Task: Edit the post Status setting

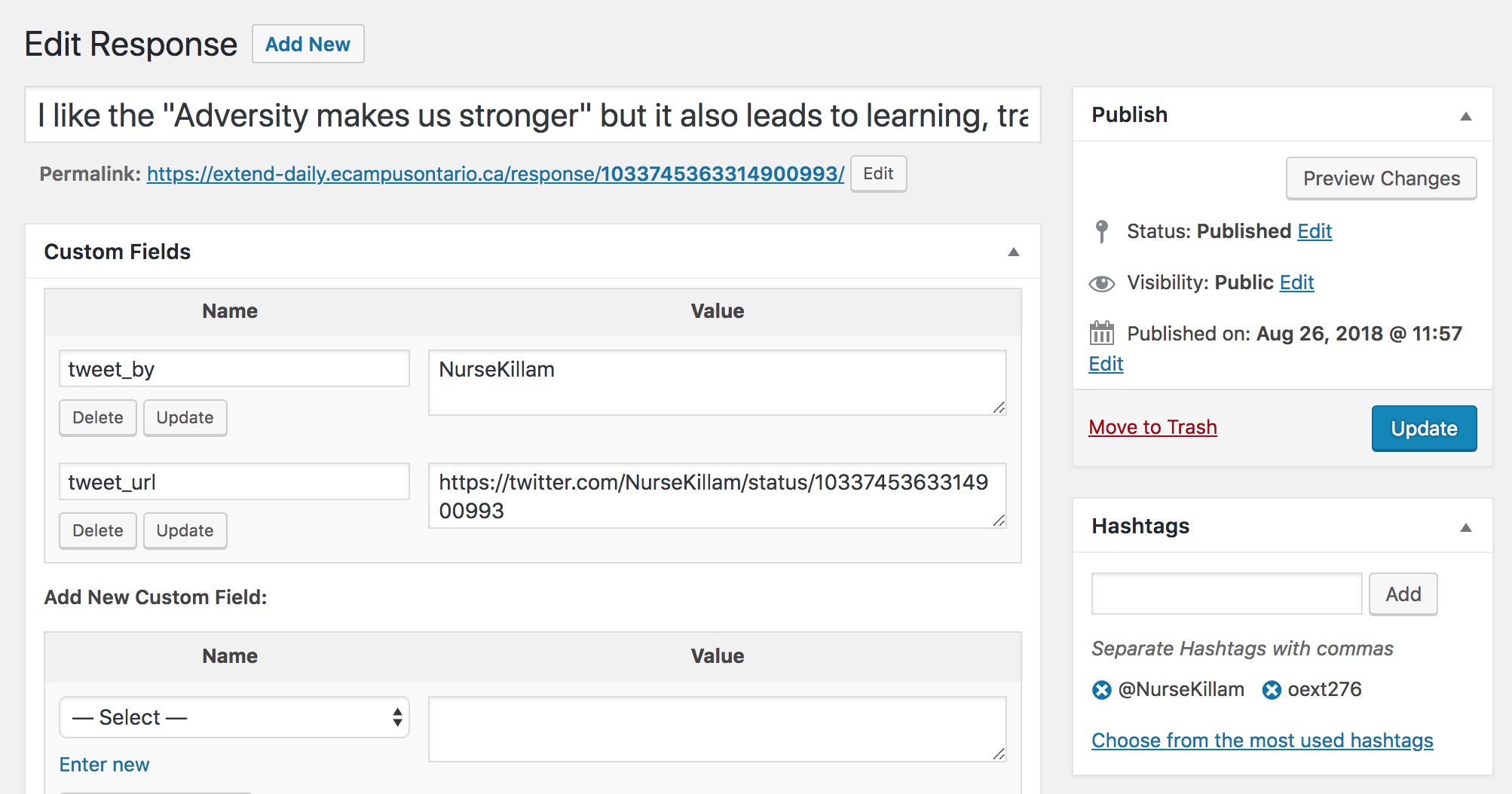Action: [1313, 231]
